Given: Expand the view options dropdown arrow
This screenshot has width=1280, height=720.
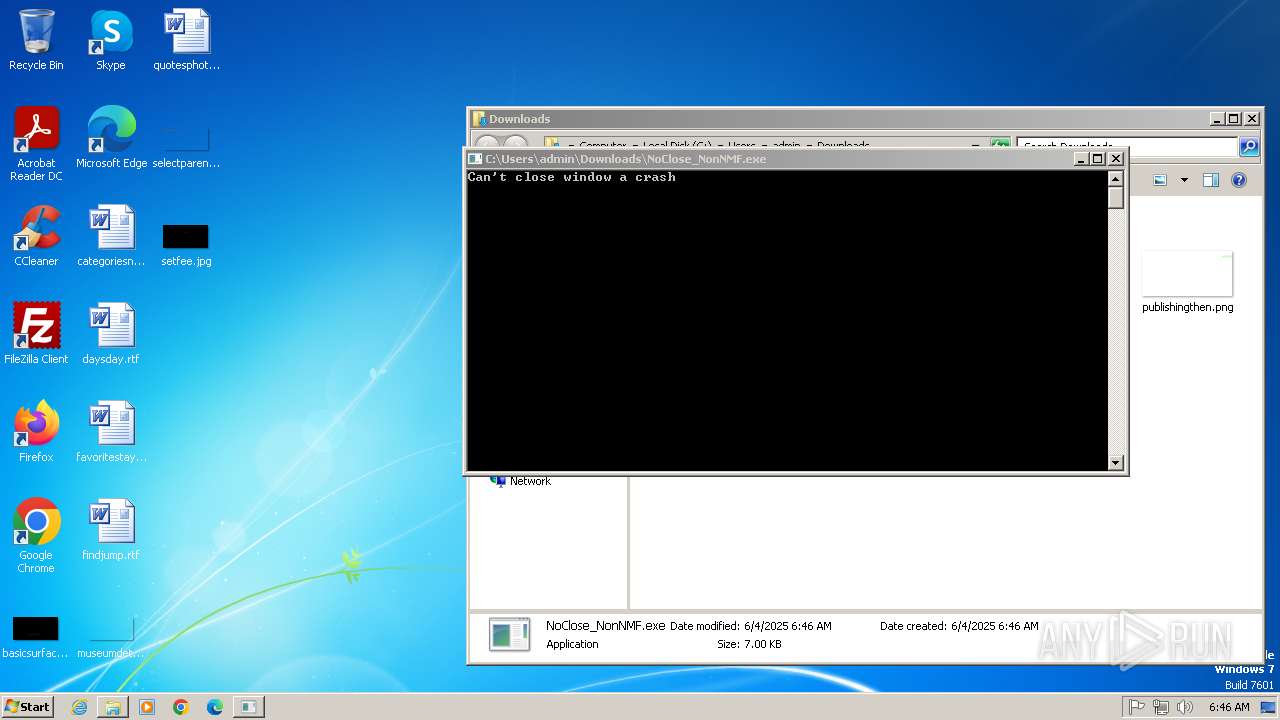Looking at the screenshot, I should tap(1184, 180).
